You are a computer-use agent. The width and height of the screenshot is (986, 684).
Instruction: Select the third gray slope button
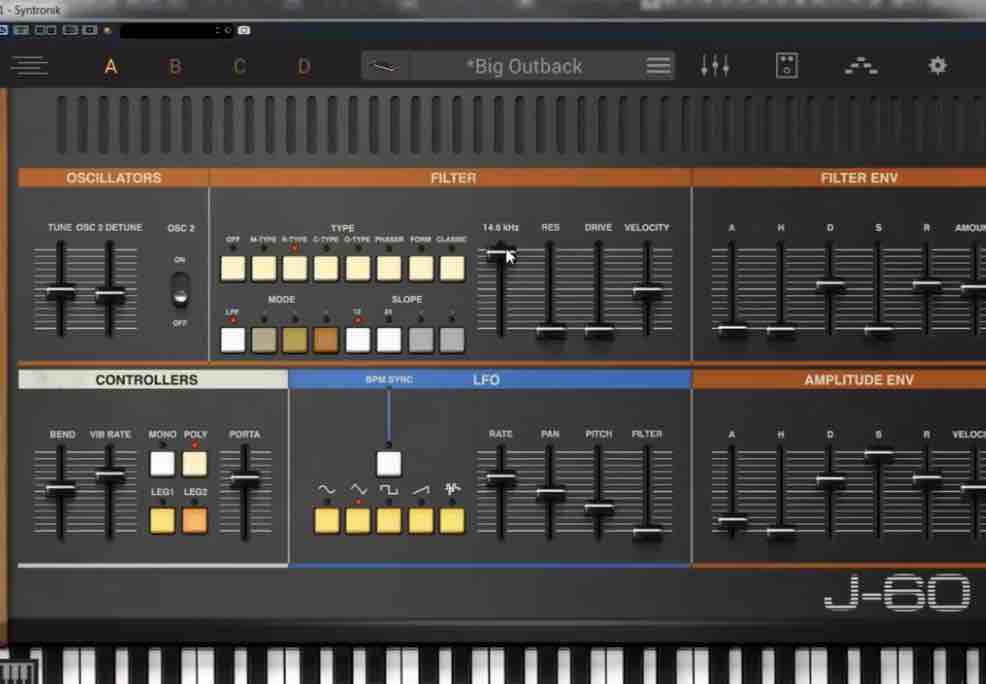tap(421, 339)
